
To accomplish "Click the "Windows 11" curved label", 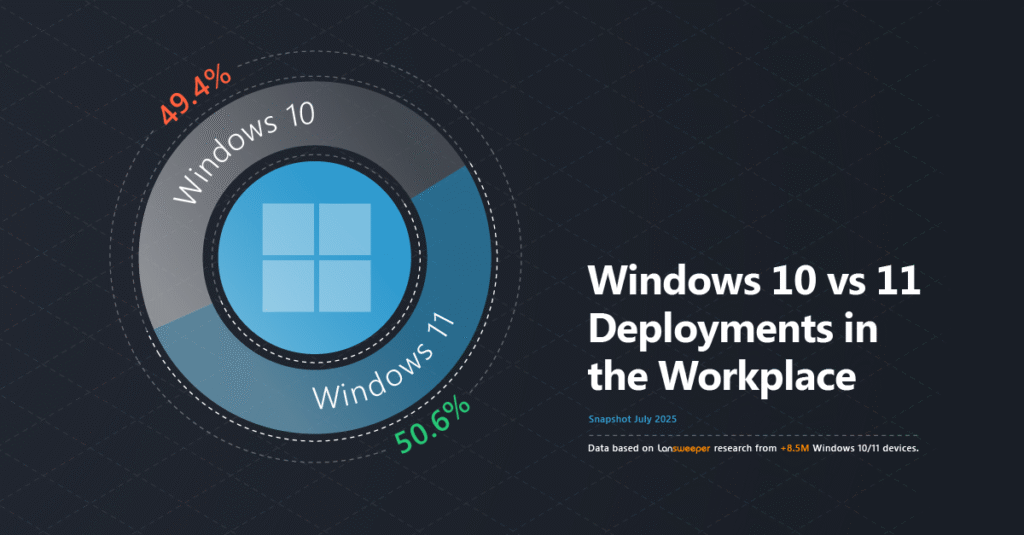I will pyautogui.click(x=384, y=361).
